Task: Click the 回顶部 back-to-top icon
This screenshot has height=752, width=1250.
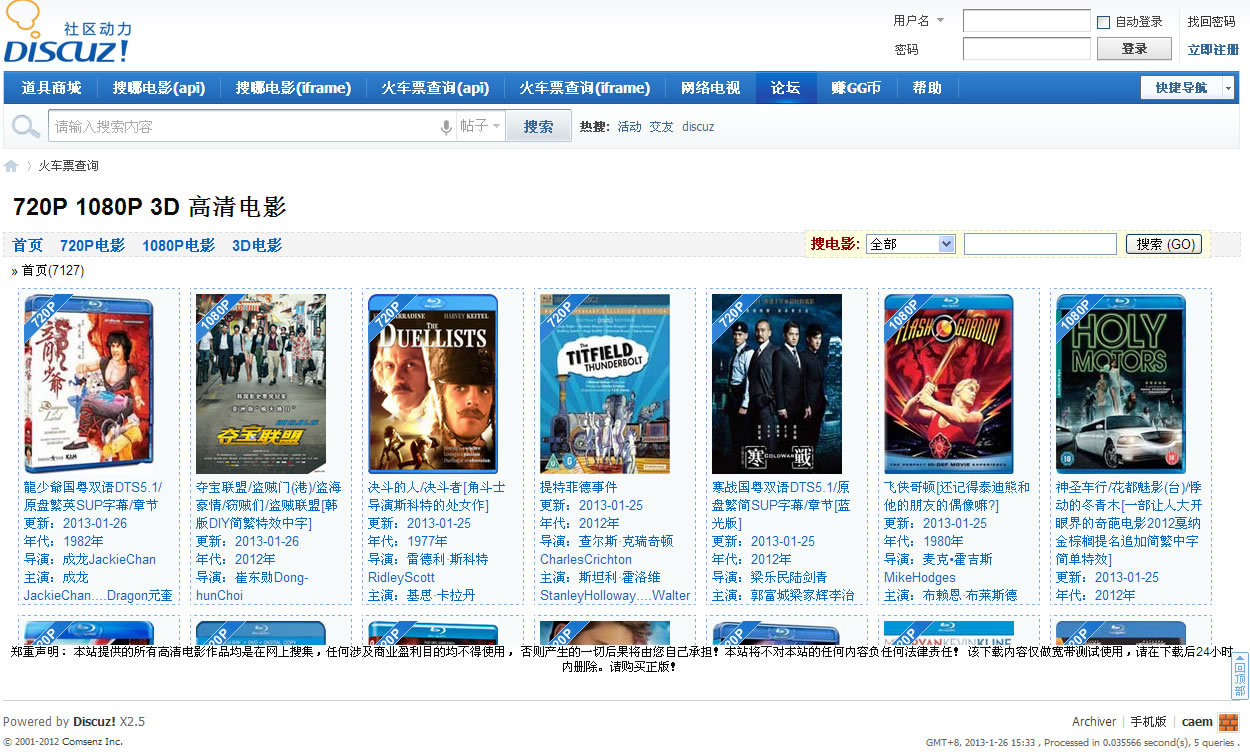Action: tap(1239, 676)
